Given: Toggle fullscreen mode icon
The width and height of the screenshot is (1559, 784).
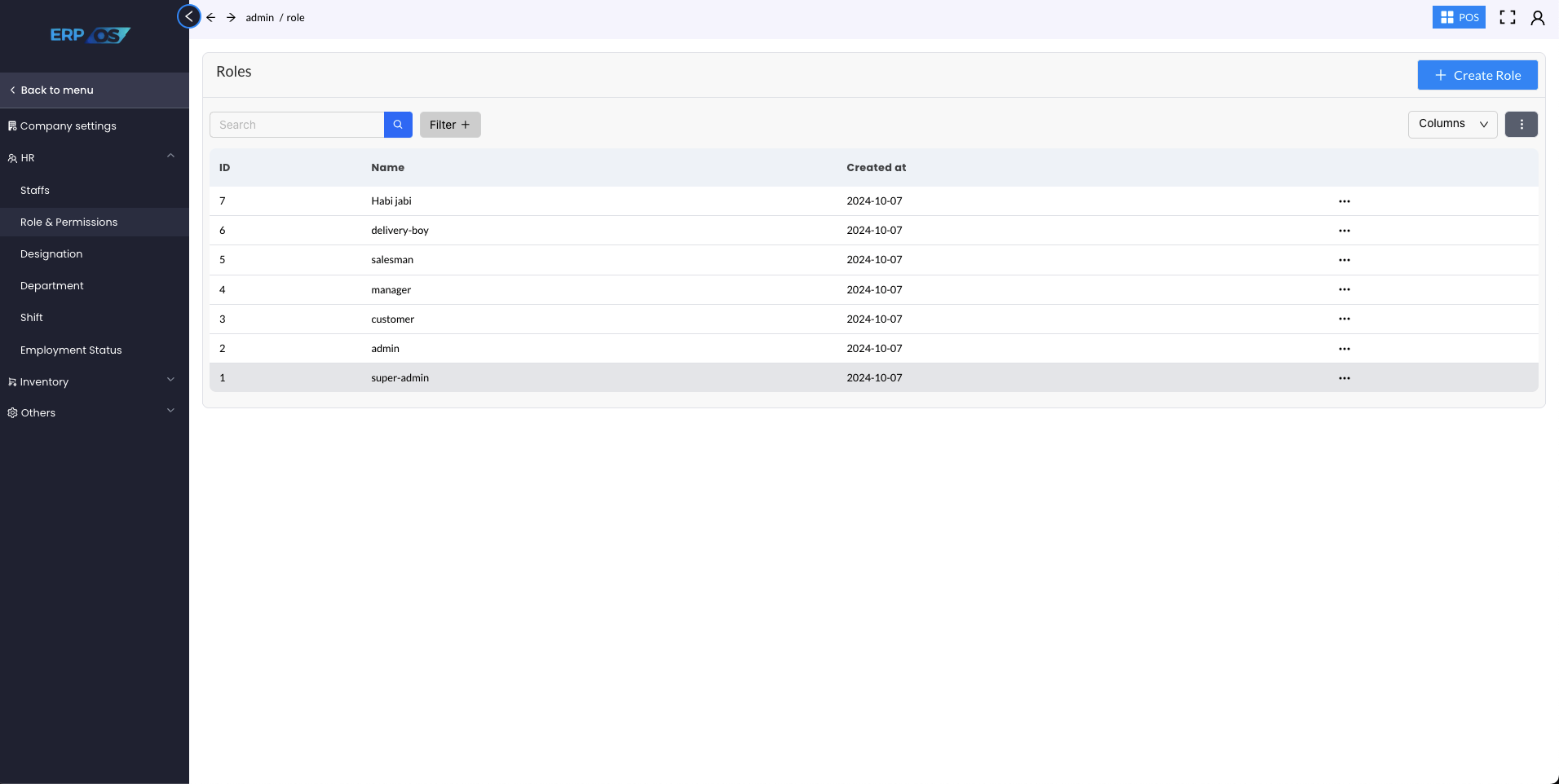Looking at the screenshot, I should coord(1508,17).
